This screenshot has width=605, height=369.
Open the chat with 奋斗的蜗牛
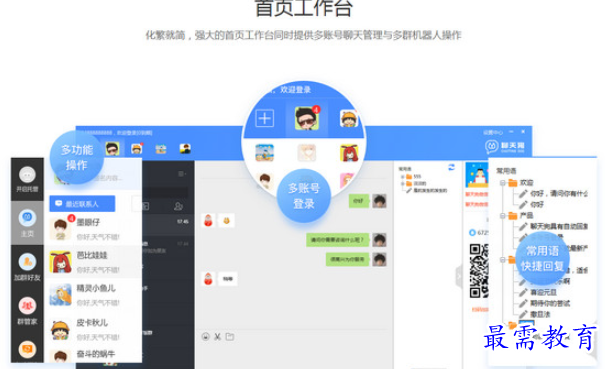pyautogui.click(x=93, y=355)
